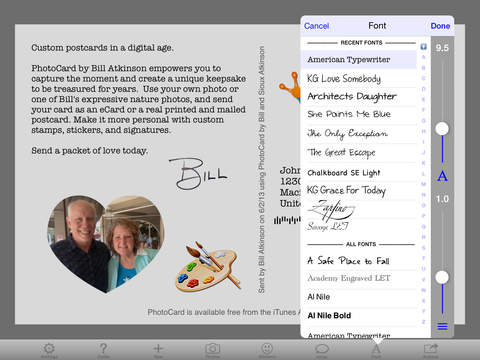Tap the blue A font size icon
The width and height of the screenshot is (480, 360).
442,176
